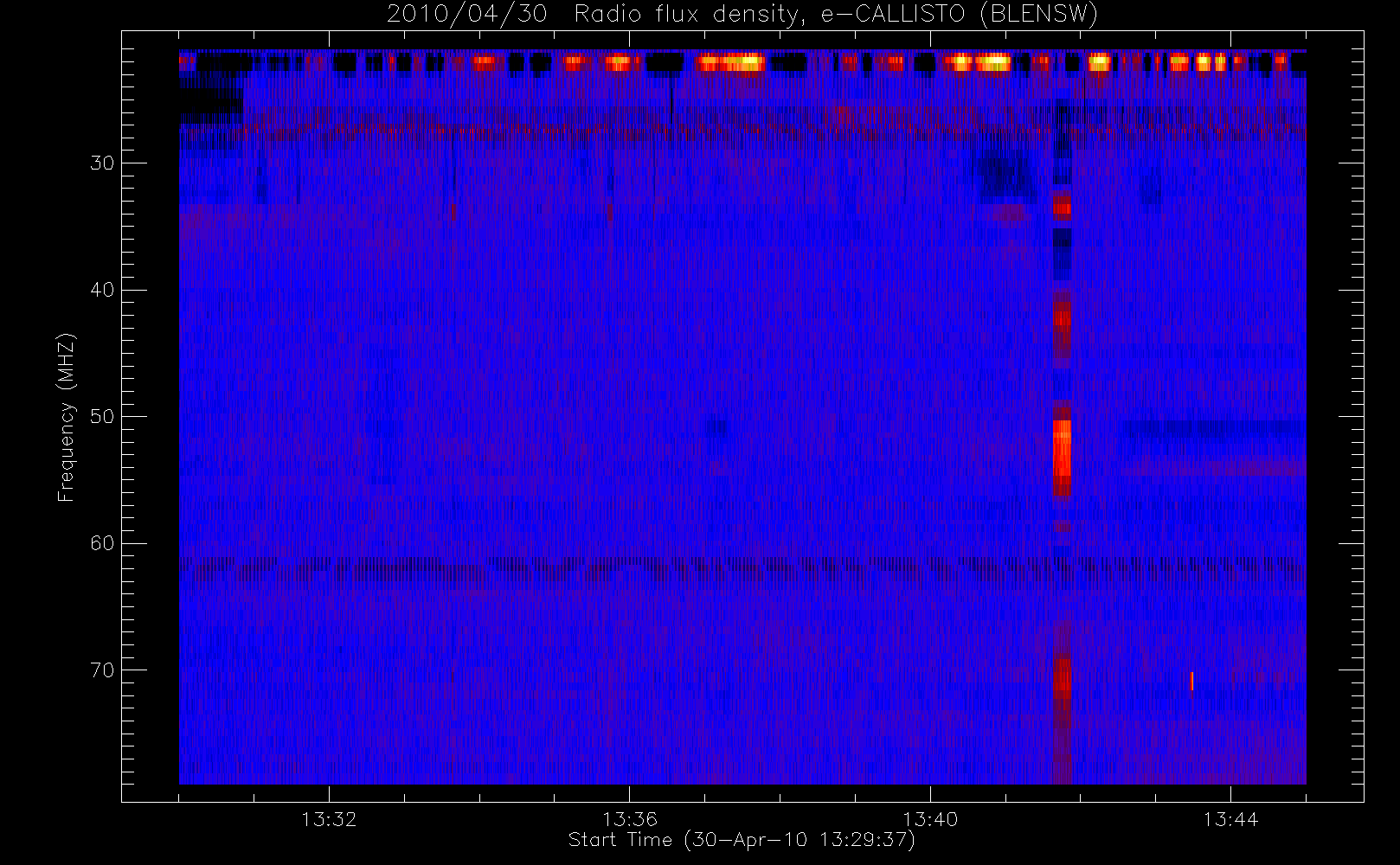This screenshot has height=865, width=1400.
Task: Click the 40 frequency tick label
Action: point(102,290)
